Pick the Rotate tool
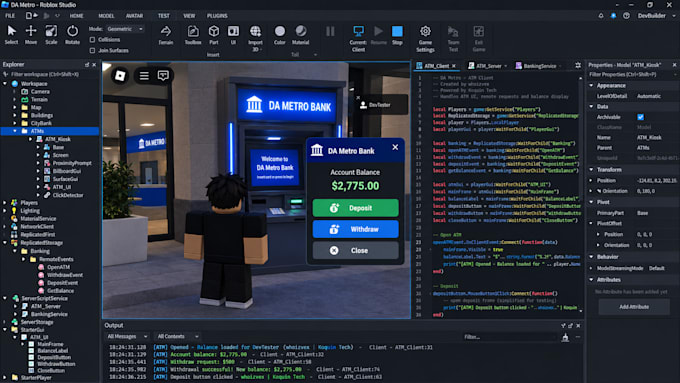This screenshot has height=383, width=680. click(x=72, y=34)
